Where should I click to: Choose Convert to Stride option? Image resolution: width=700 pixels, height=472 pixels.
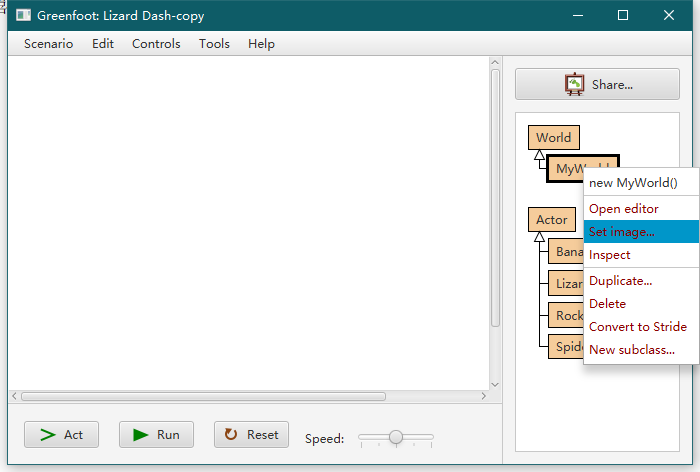coord(641,326)
